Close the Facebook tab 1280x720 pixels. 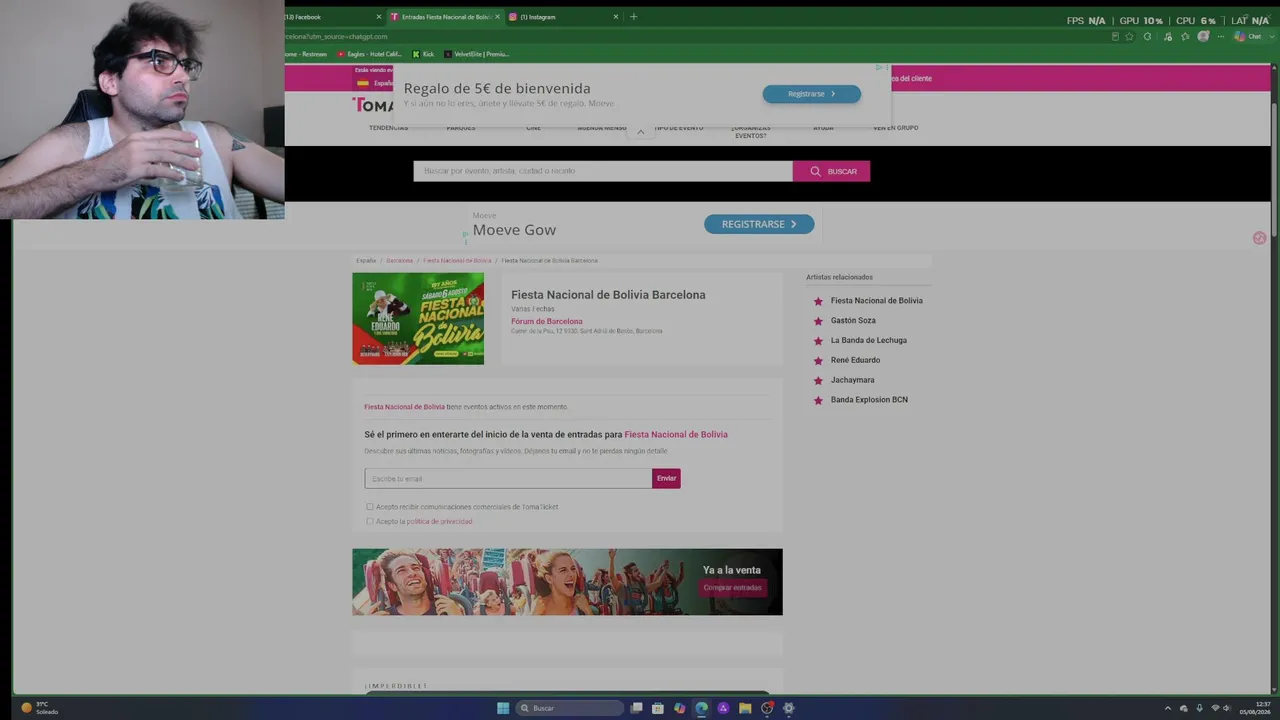(x=379, y=17)
